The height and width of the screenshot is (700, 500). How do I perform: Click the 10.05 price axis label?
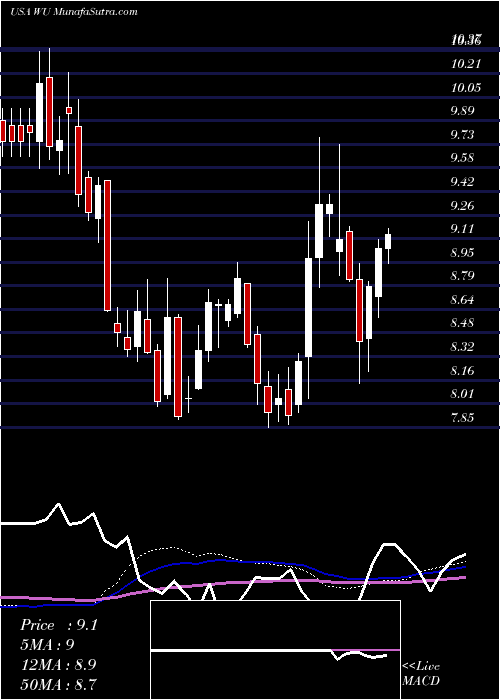(x=466, y=88)
